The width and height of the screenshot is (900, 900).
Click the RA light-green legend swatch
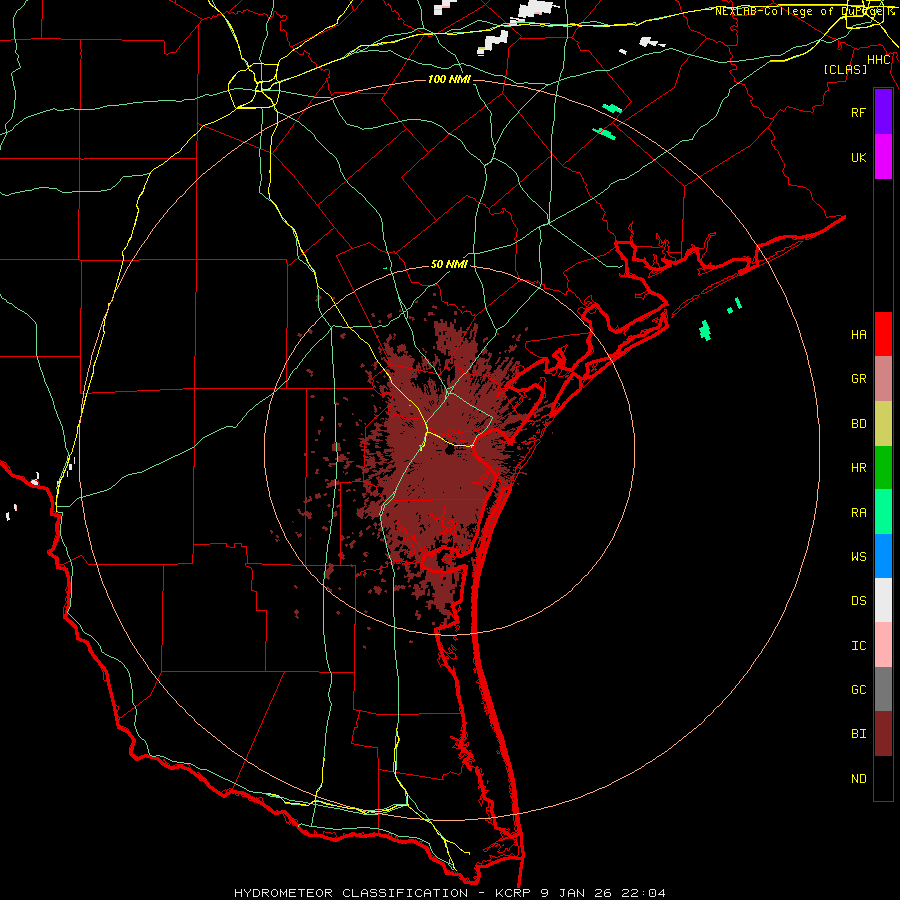[883, 512]
